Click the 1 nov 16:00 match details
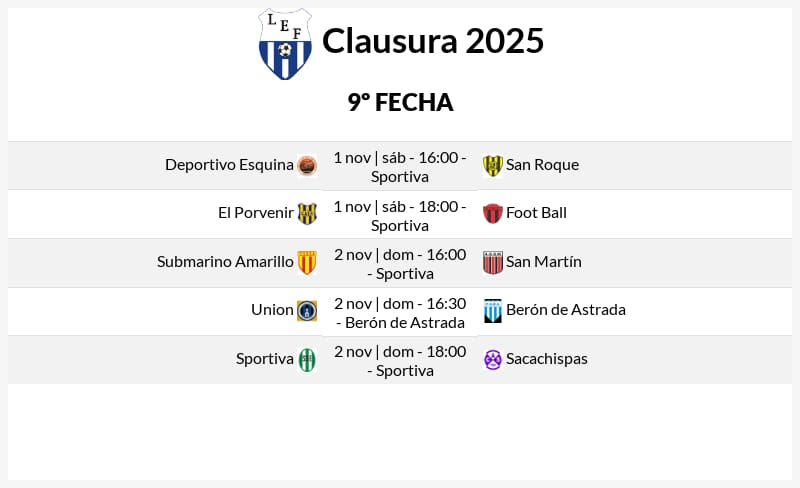This screenshot has height=488, width=800. [x=400, y=166]
